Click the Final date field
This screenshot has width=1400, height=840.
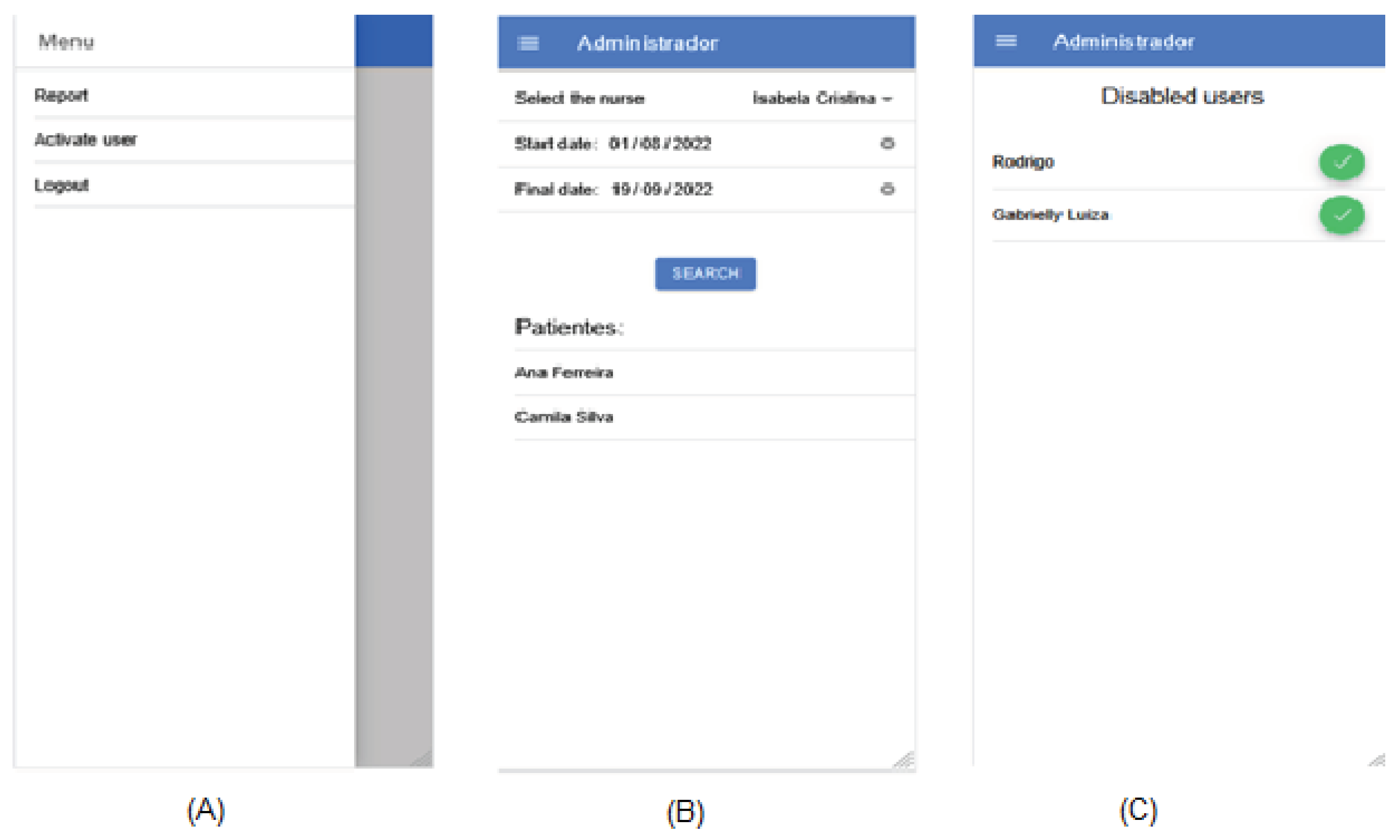coord(660,190)
